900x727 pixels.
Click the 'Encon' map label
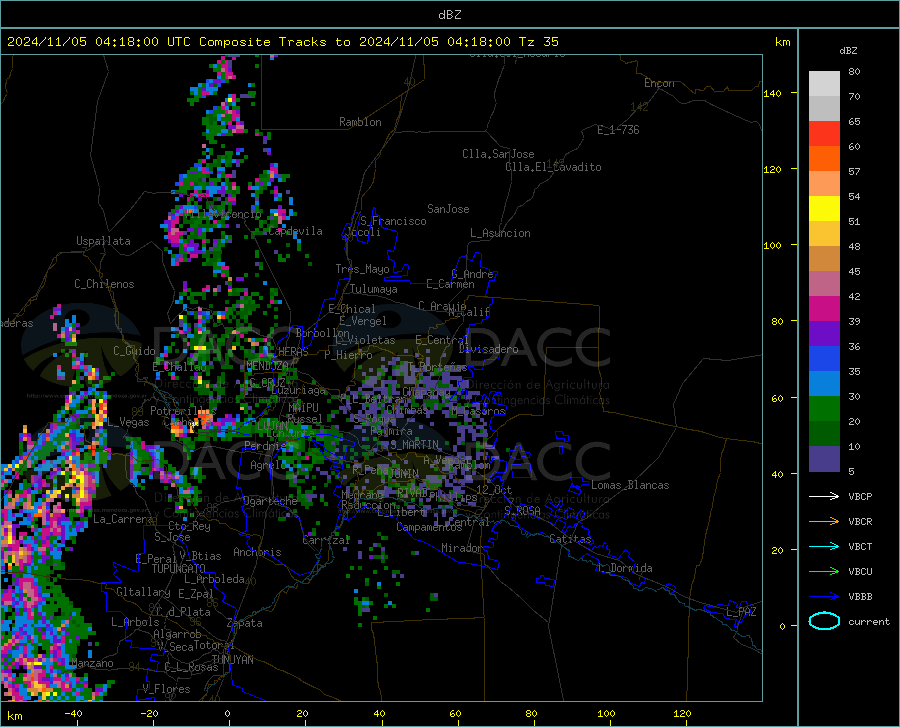659,83
